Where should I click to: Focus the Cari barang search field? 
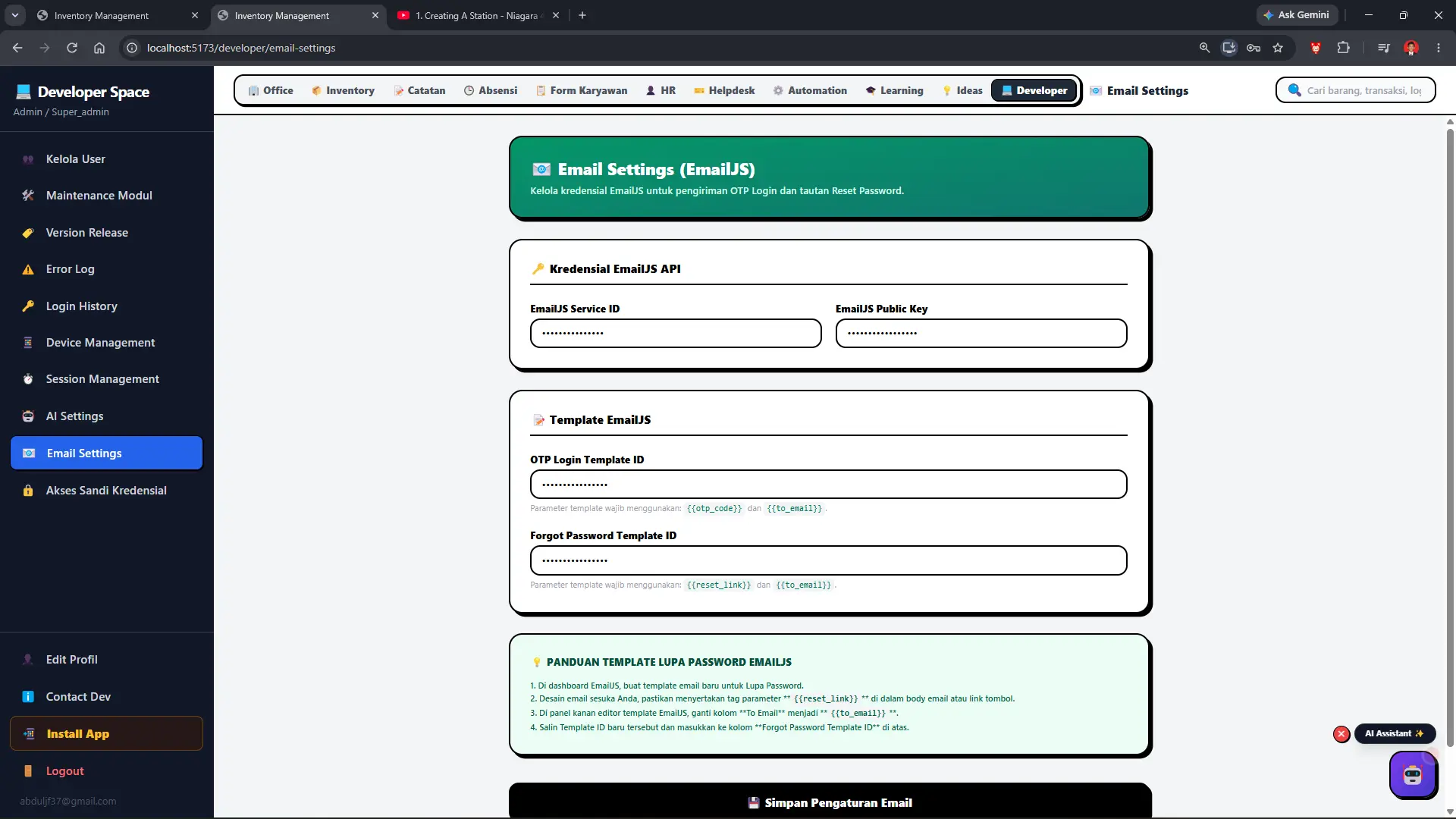pos(1356,90)
